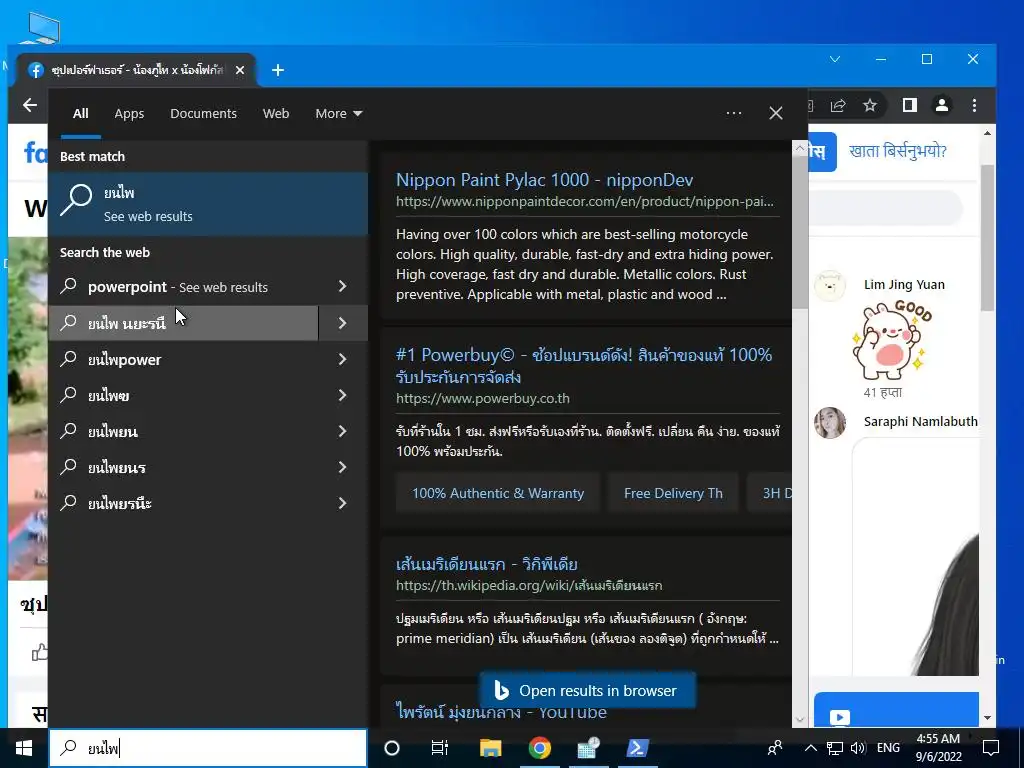Image resolution: width=1024 pixels, height=768 pixels.
Task: Select the All search filter tab
Action: (x=80, y=114)
